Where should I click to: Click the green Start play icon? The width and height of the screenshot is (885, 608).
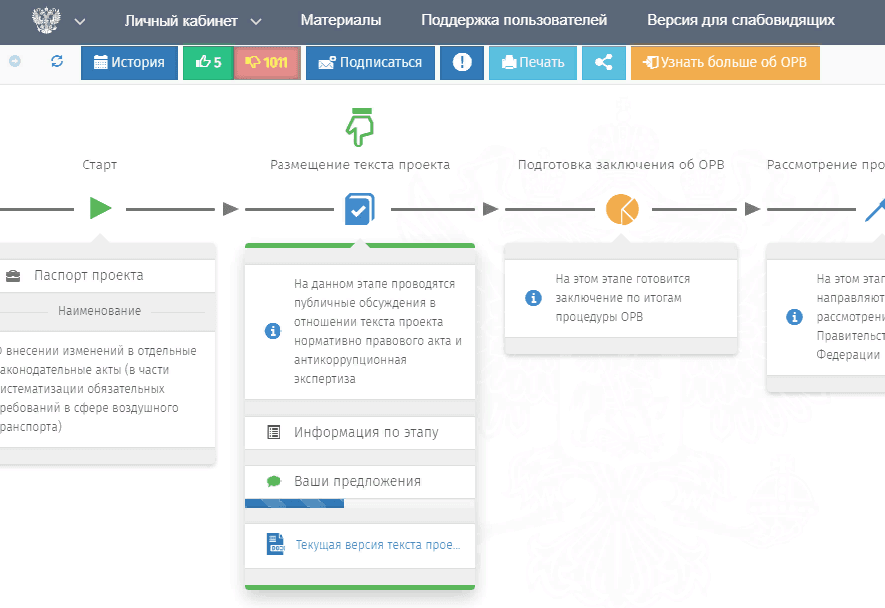click(100, 208)
